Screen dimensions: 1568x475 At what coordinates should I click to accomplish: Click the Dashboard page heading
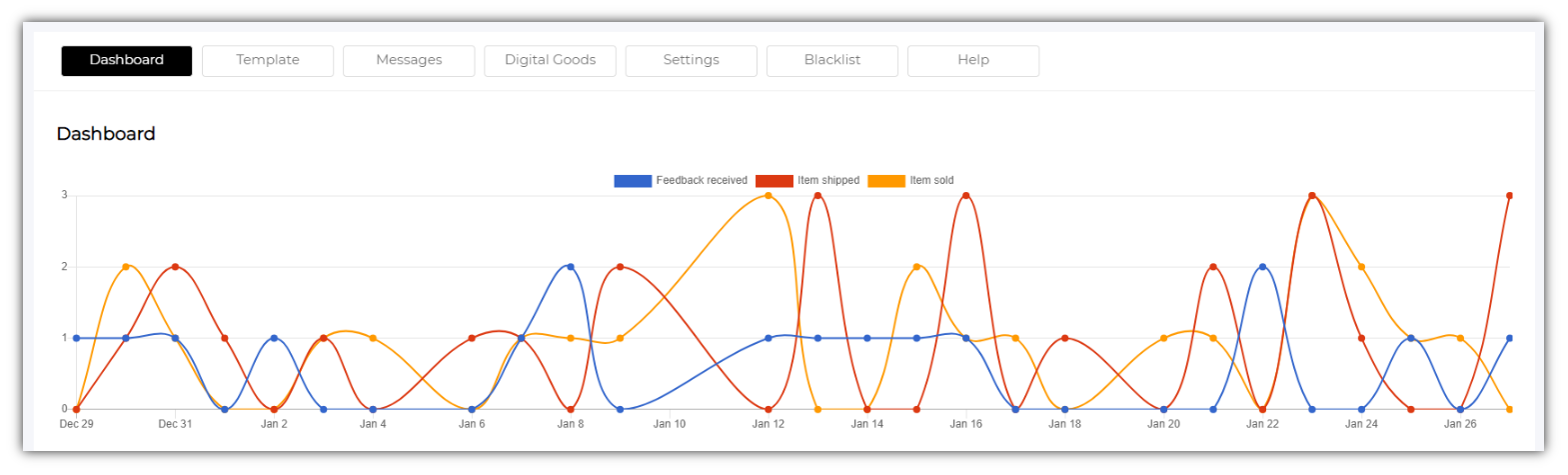pyautogui.click(x=106, y=134)
